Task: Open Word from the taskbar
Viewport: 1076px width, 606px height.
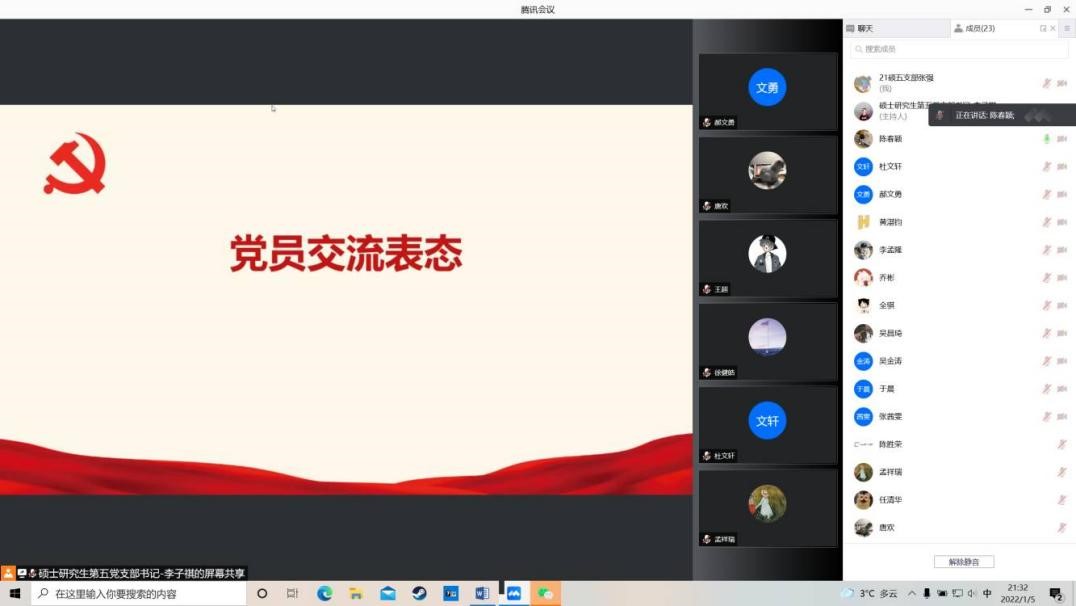Action: click(x=482, y=593)
